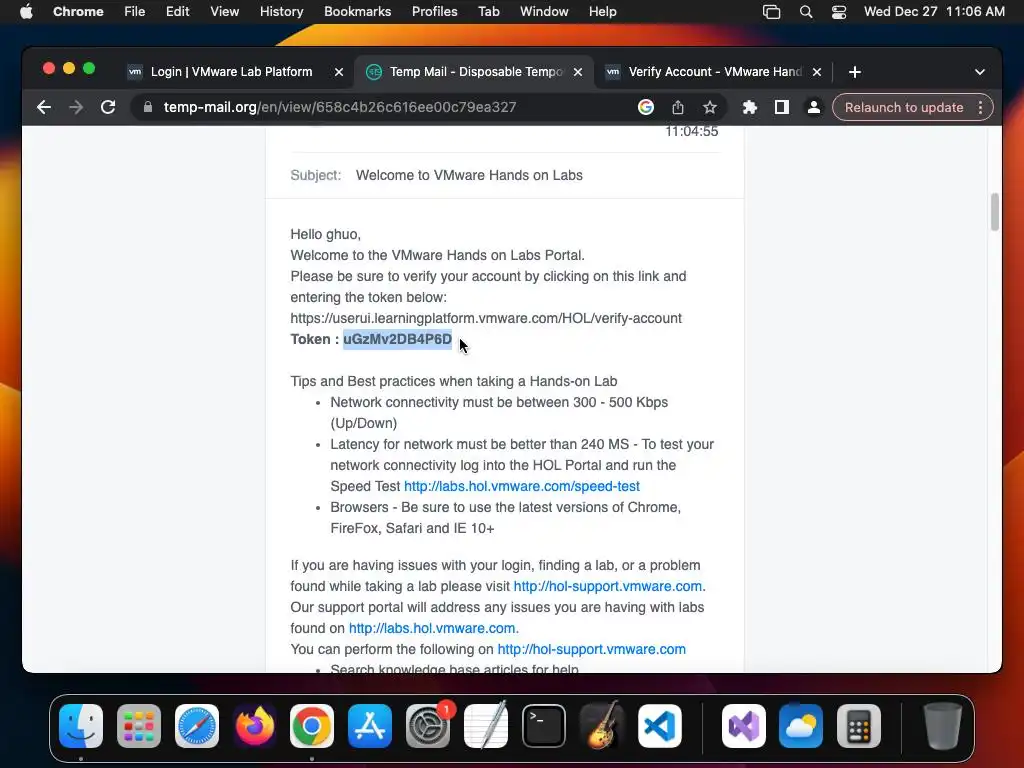Open the Edit menu
The width and height of the screenshot is (1024, 768).
coord(178,12)
